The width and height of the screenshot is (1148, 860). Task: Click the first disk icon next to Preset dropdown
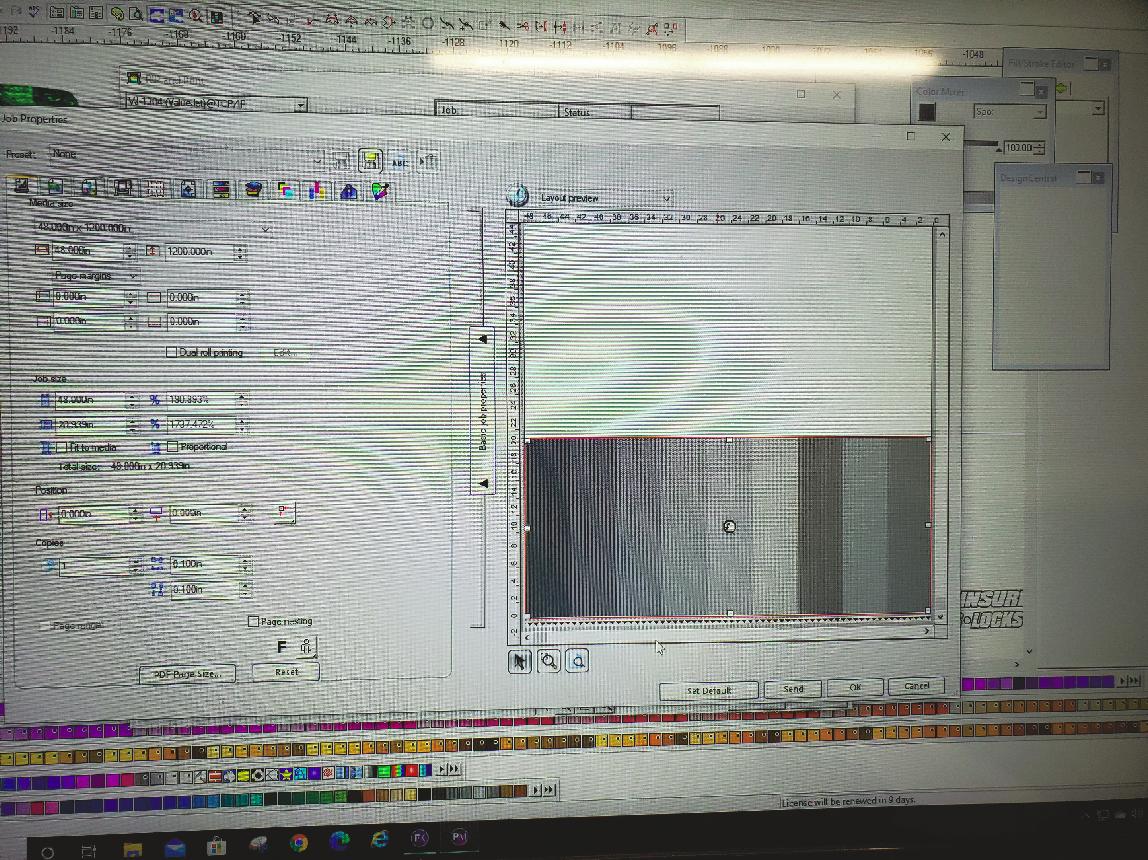[341, 160]
